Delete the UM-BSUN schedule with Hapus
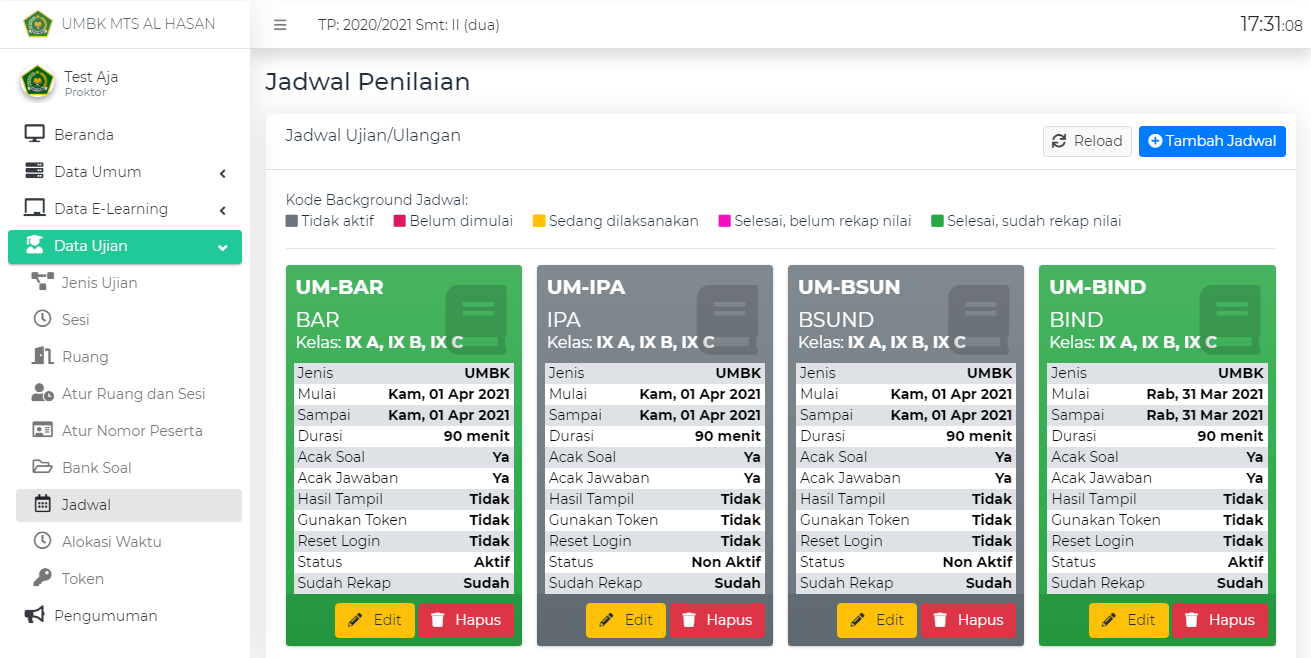 click(967, 620)
